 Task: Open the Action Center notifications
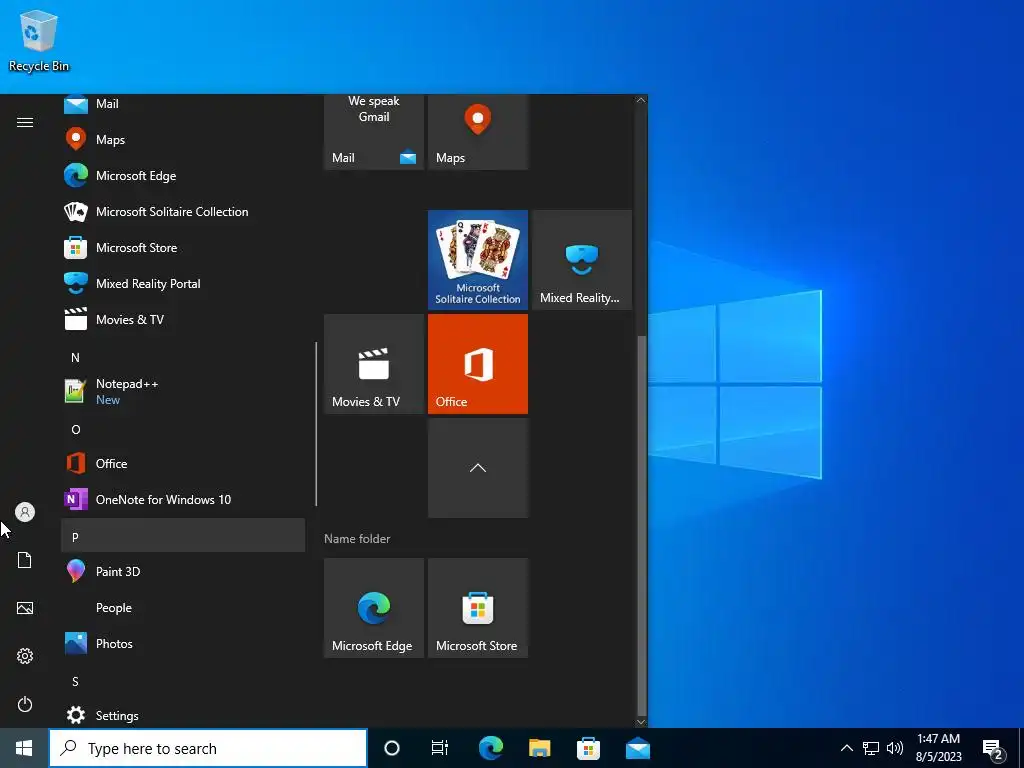993,748
